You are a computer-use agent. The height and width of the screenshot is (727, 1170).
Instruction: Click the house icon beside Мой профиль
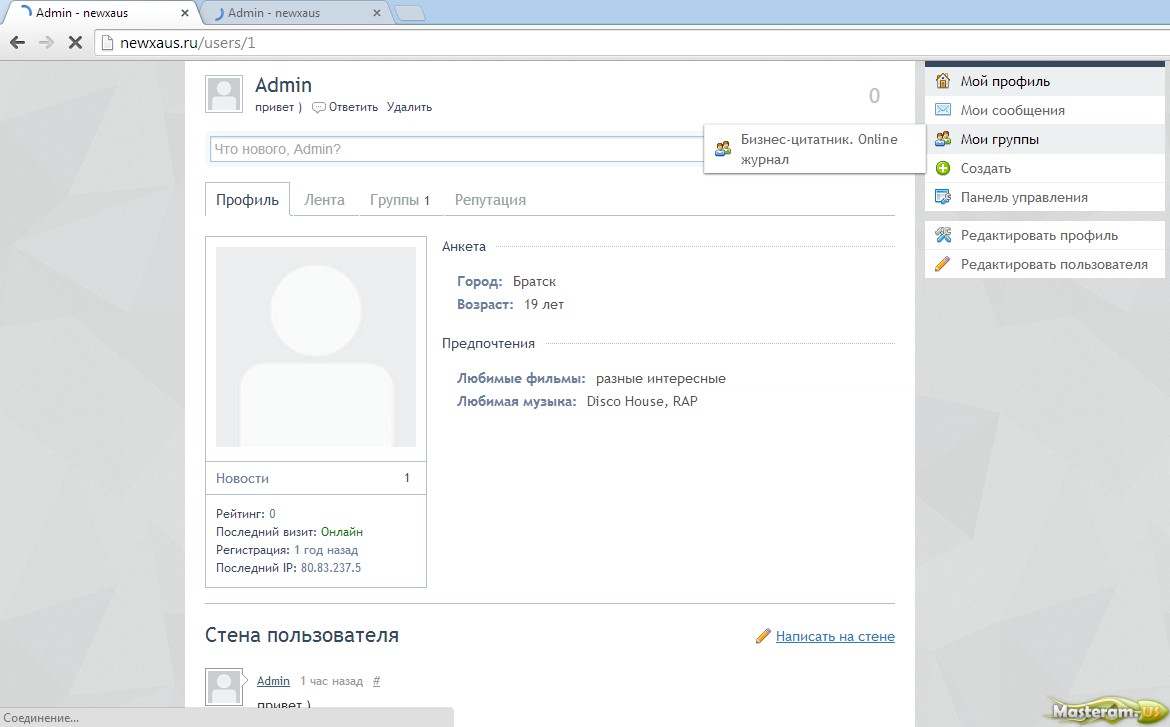(942, 81)
